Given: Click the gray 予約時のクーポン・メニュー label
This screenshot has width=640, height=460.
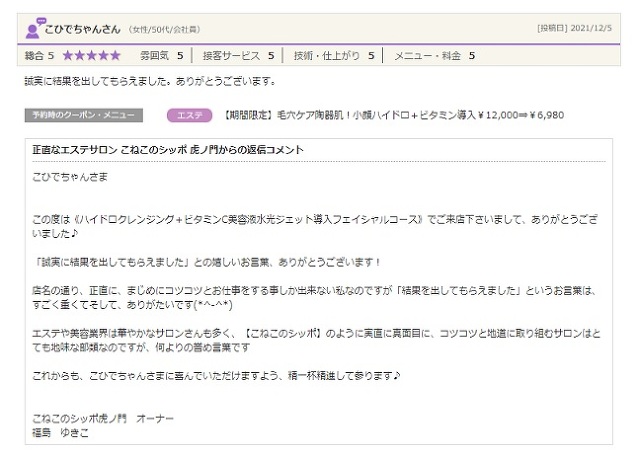Looking at the screenshot, I should pyautogui.click(x=84, y=116).
